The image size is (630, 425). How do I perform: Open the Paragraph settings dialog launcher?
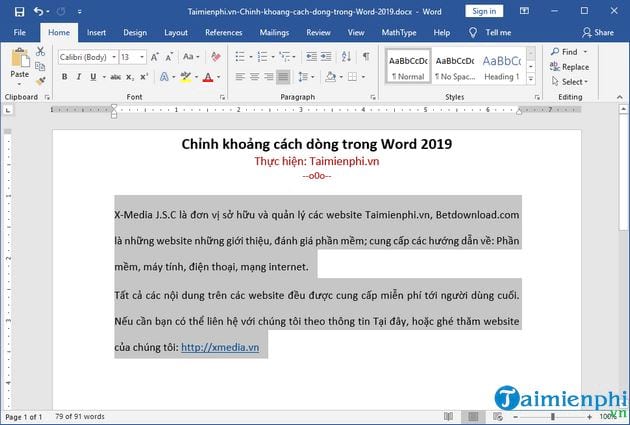point(373,97)
